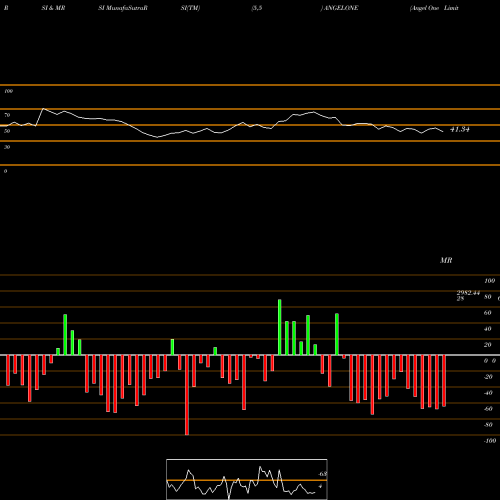Click the 2982.44 value label

point(468,293)
